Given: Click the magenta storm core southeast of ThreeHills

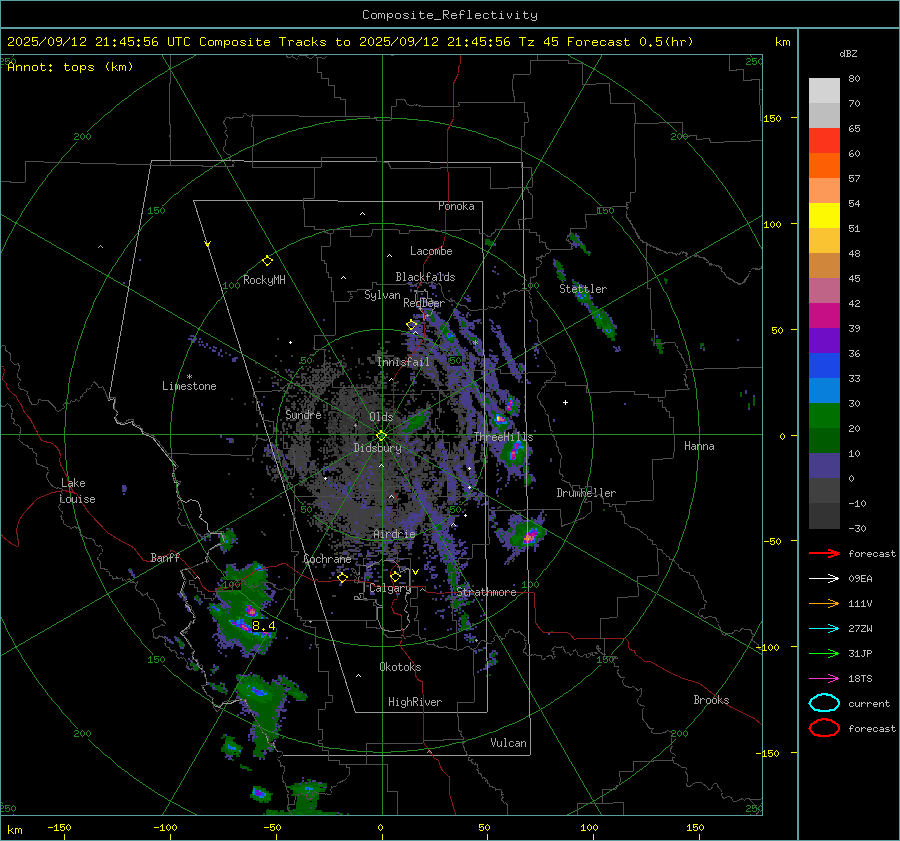Looking at the screenshot, I should point(515,451).
